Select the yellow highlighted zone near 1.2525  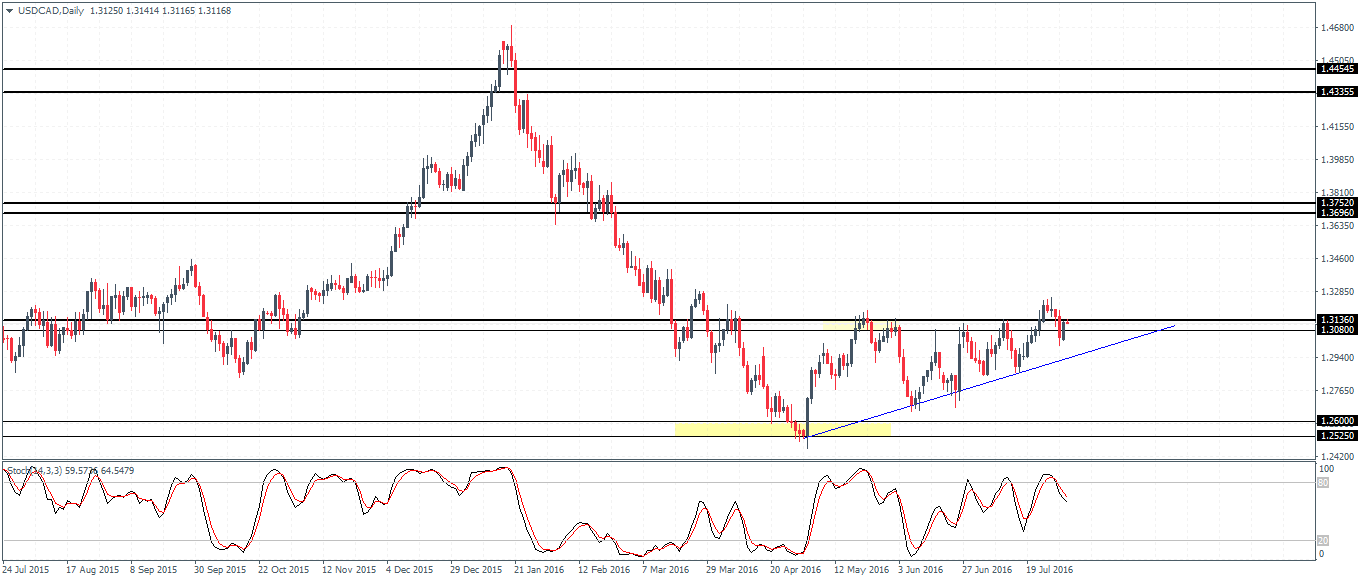point(783,429)
